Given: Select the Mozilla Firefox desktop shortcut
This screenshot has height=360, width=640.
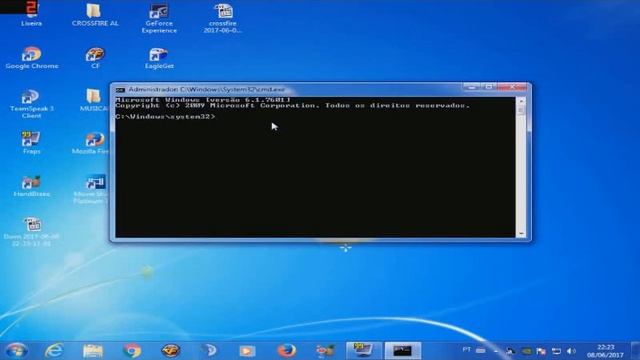Looking at the screenshot, I should [x=91, y=143].
